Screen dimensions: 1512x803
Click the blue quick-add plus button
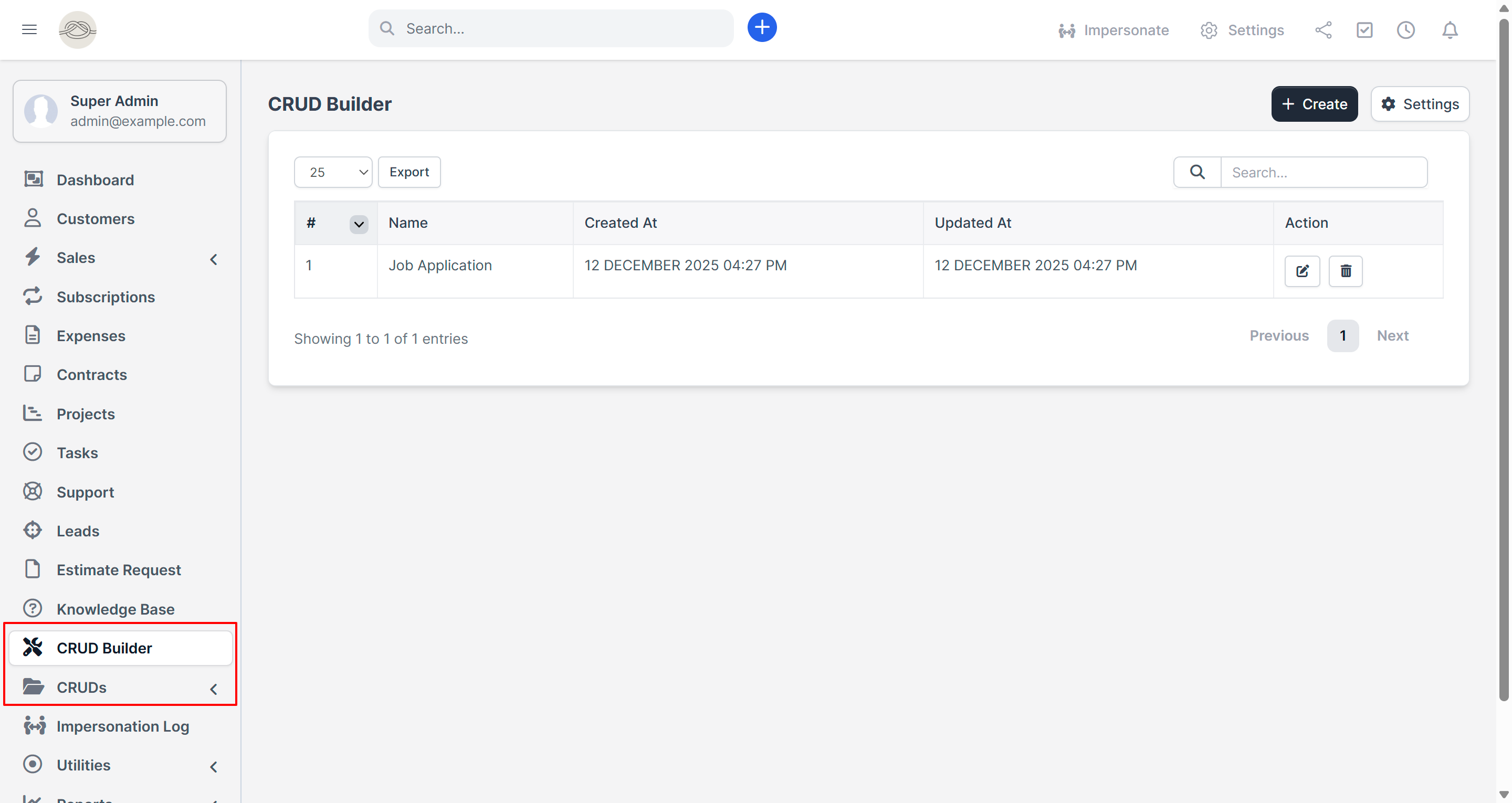pos(761,28)
